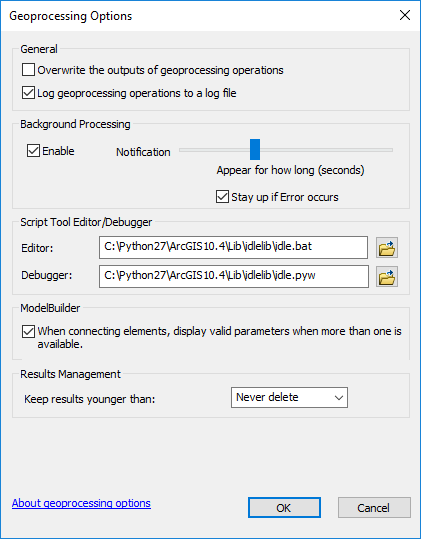Image resolution: width=422 pixels, height=540 pixels.
Task: Click the slider track left of the handle
Action: pos(215,150)
